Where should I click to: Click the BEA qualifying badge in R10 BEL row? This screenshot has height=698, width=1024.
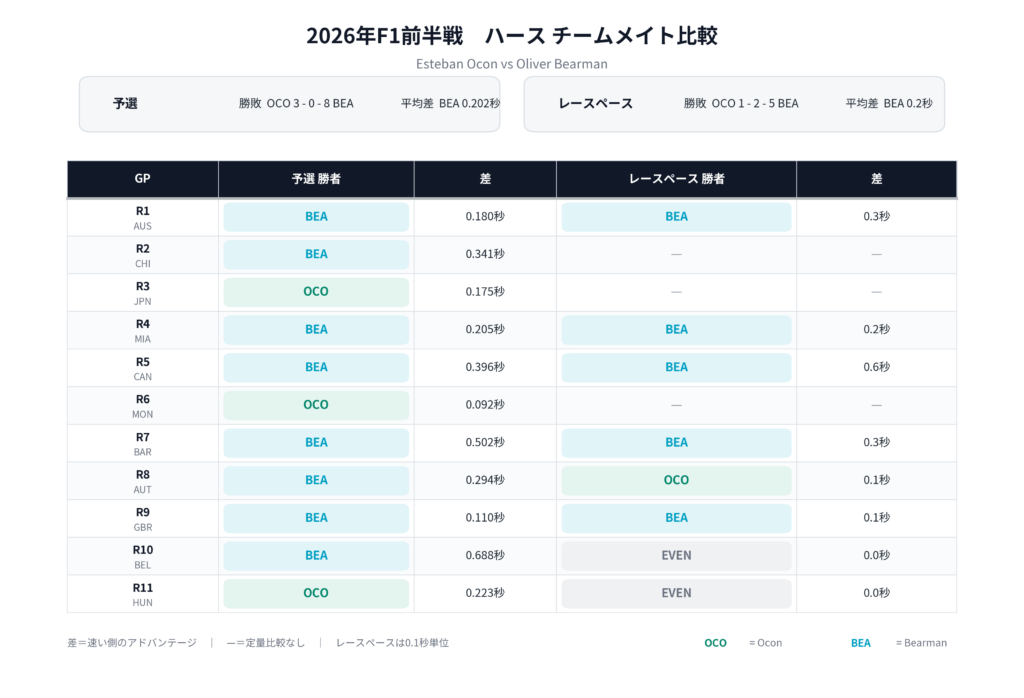click(316, 556)
